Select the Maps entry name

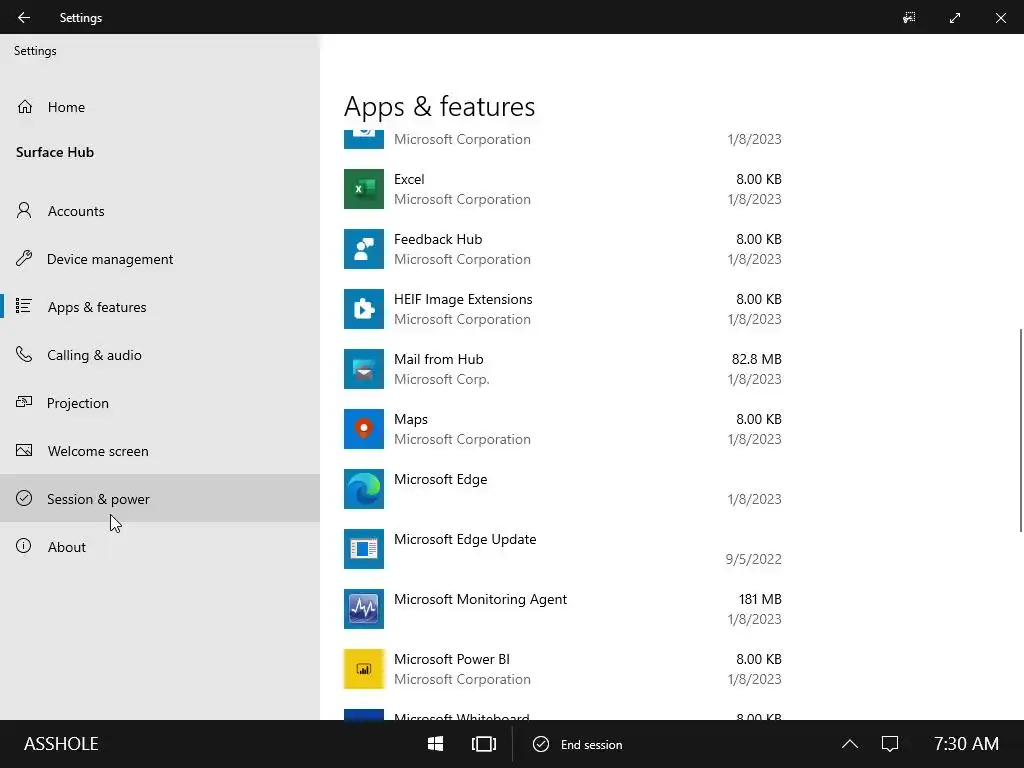pos(410,419)
